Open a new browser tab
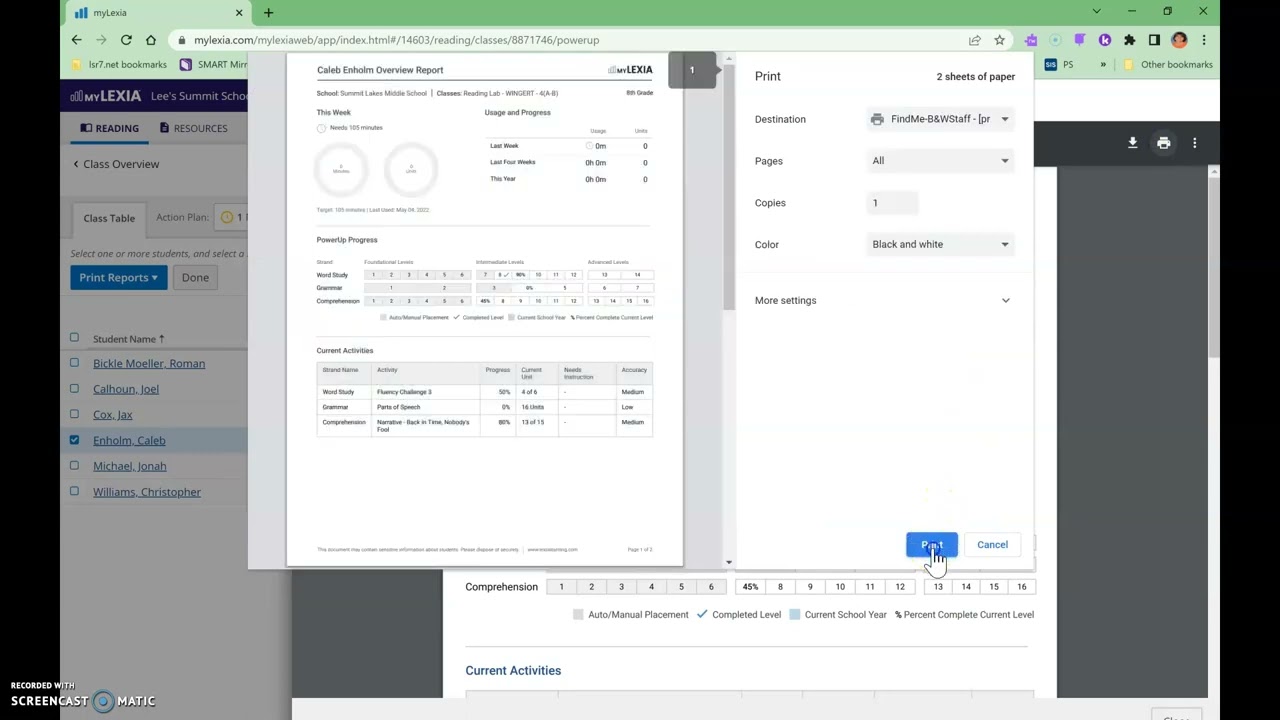The height and width of the screenshot is (720, 1280). [x=268, y=13]
